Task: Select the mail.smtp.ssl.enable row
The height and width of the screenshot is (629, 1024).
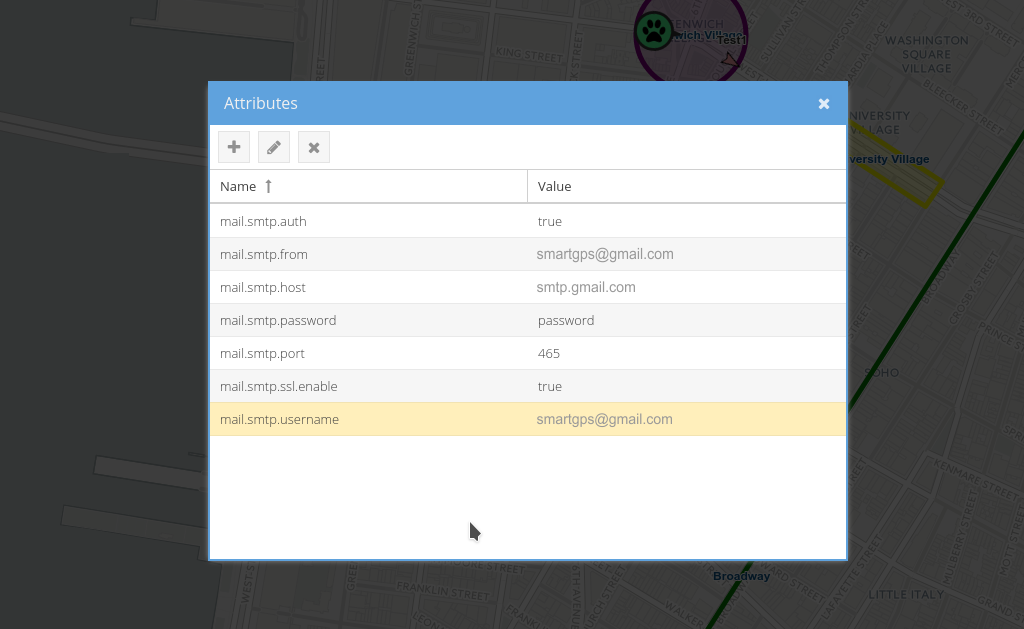Action: pyautogui.click(x=279, y=386)
